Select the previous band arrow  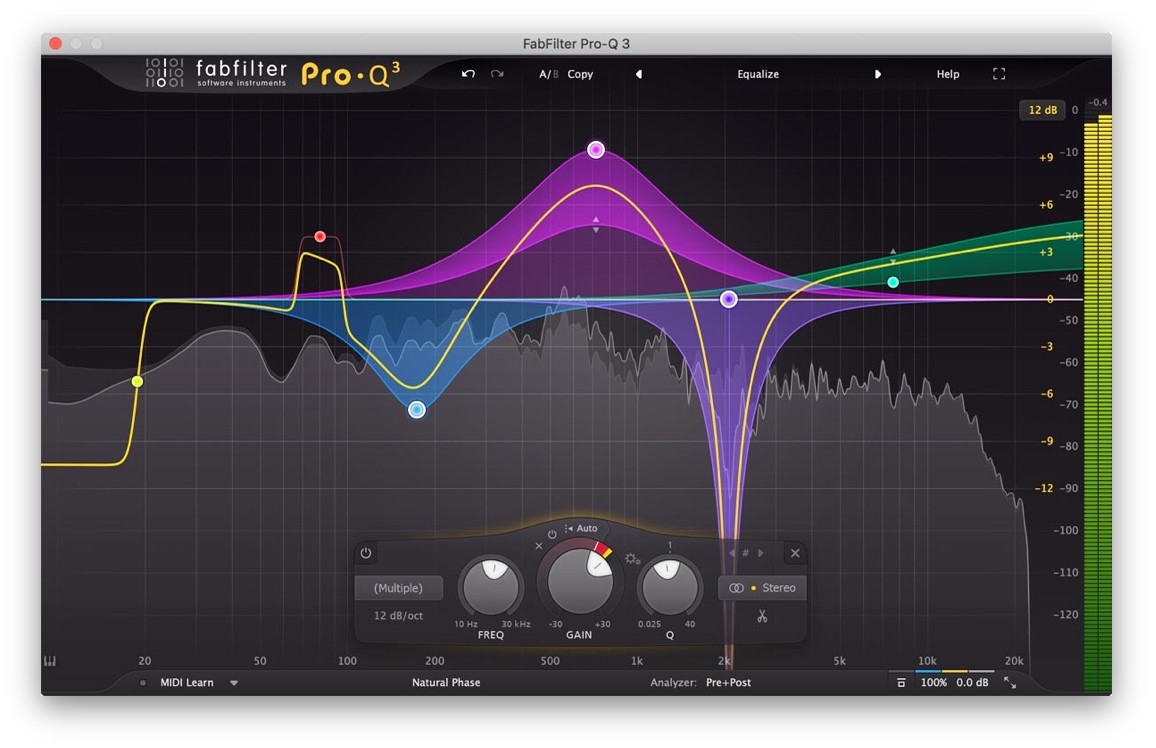click(x=732, y=553)
